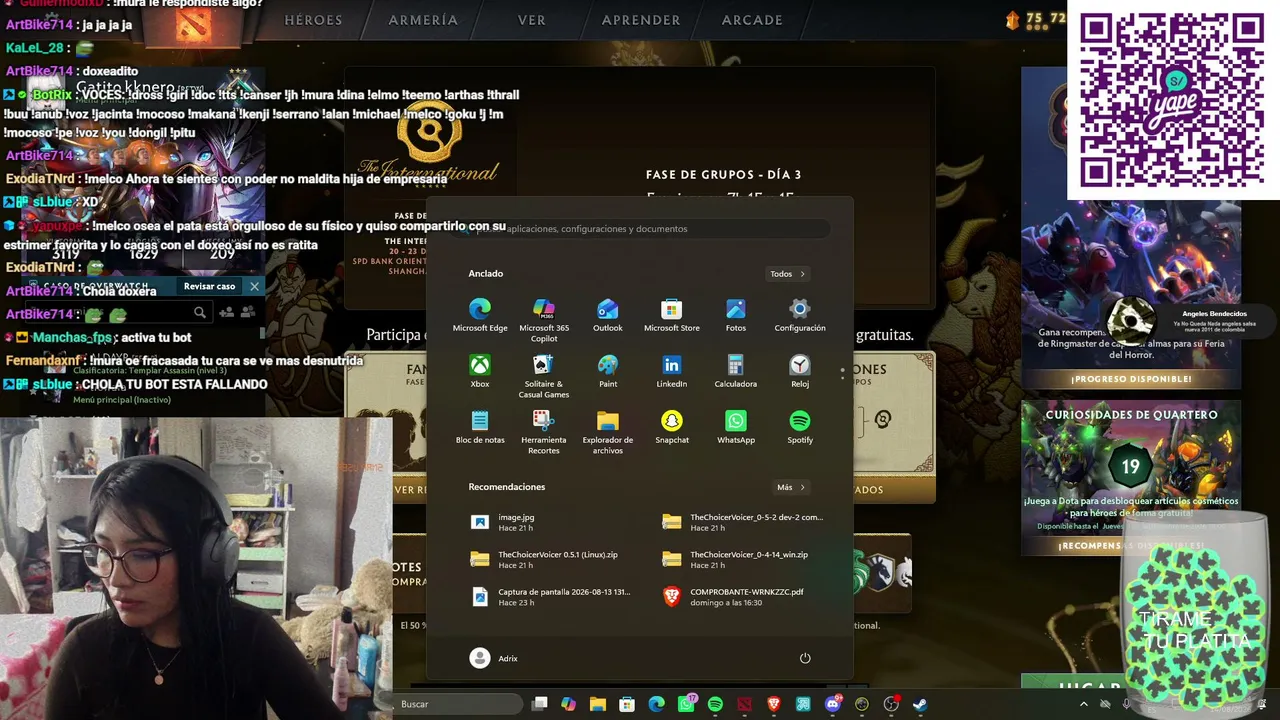
Task: Click the pinned apps page indicator dots
Action: coord(842,373)
